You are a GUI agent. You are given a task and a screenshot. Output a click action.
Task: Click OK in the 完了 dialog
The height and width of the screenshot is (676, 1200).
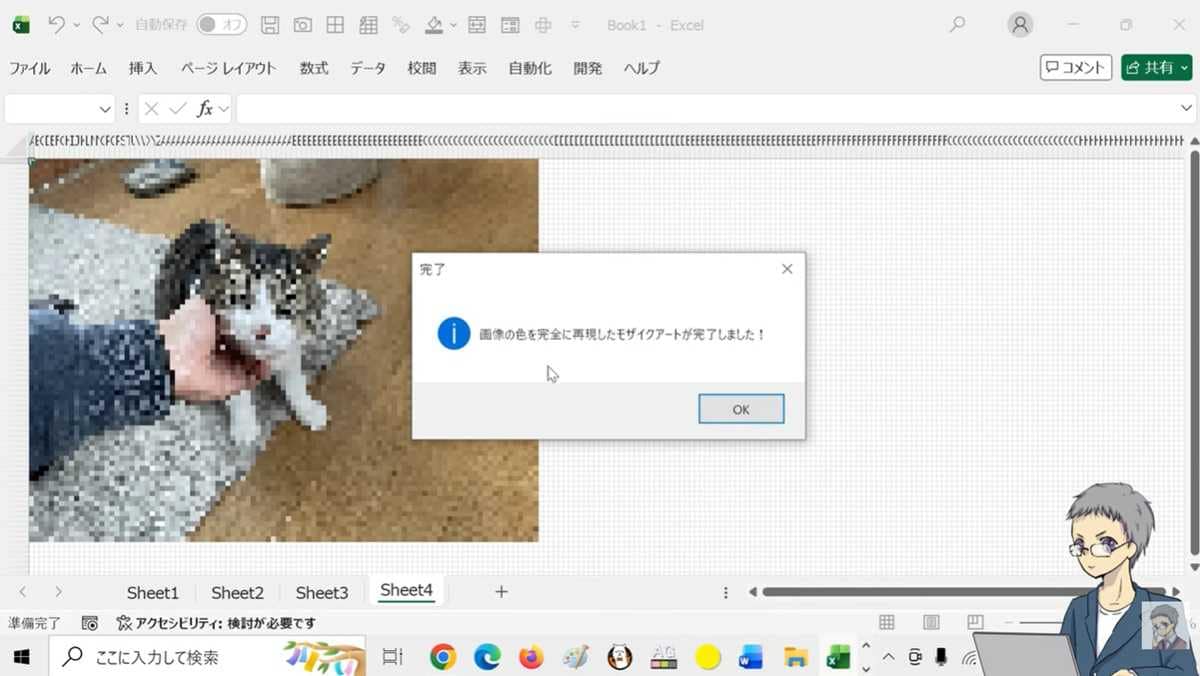tap(741, 409)
